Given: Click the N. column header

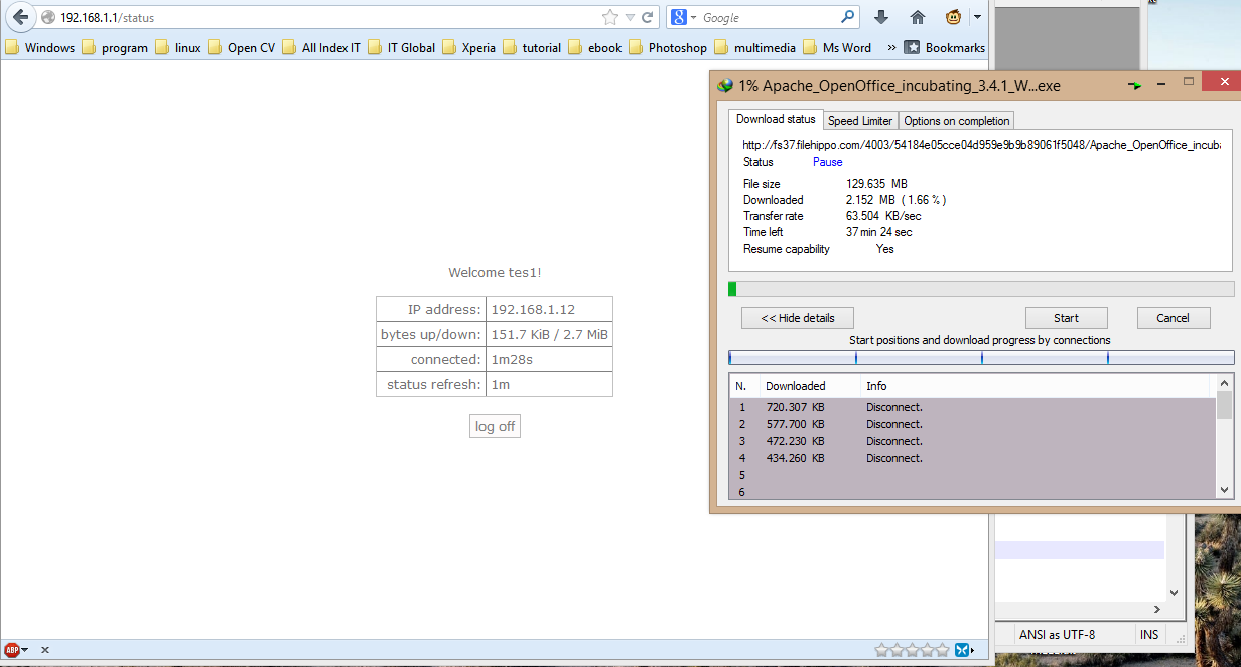Looking at the screenshot, I should pyautogui.click(x=745, y=386).
